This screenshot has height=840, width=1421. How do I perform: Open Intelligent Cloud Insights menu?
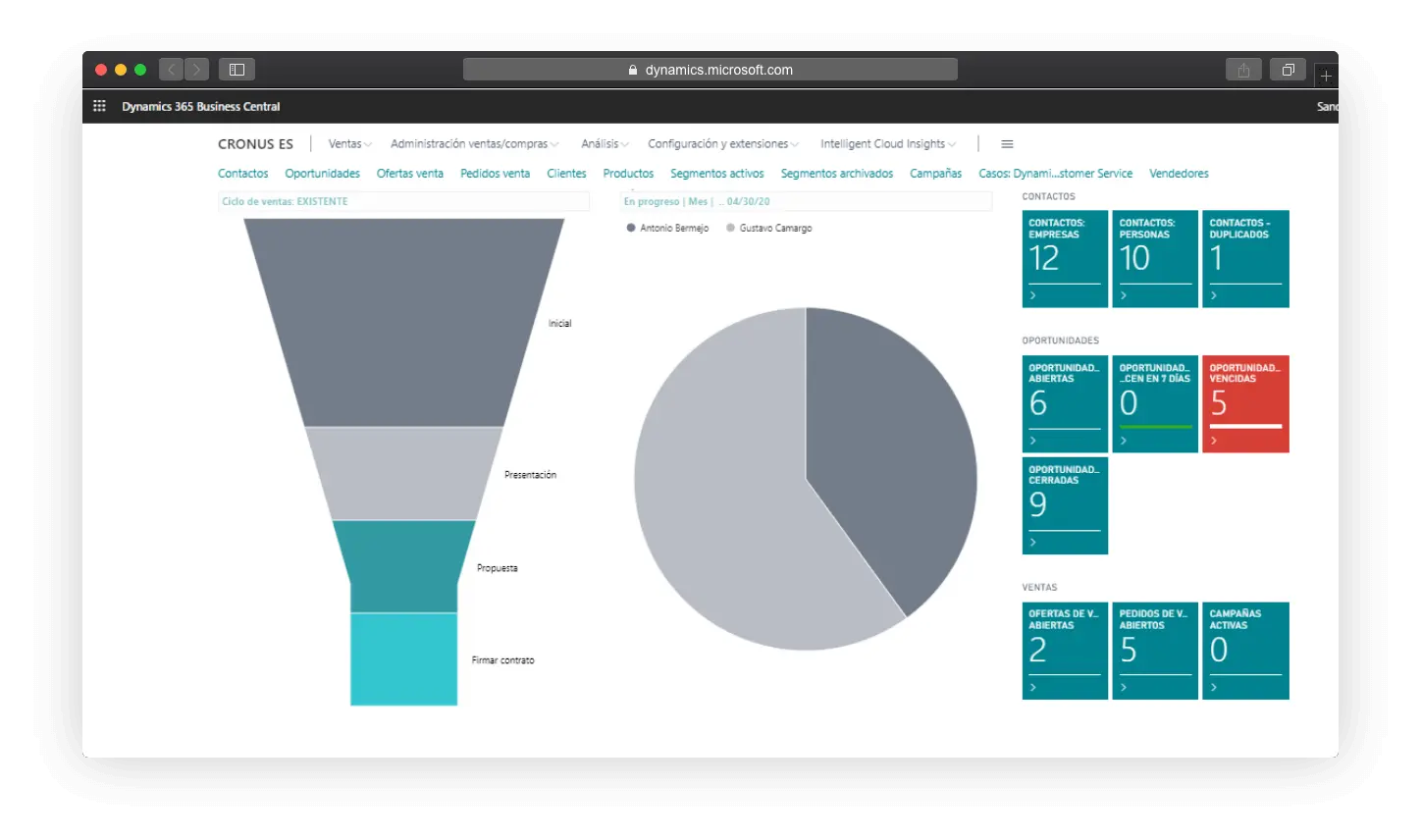887,144
